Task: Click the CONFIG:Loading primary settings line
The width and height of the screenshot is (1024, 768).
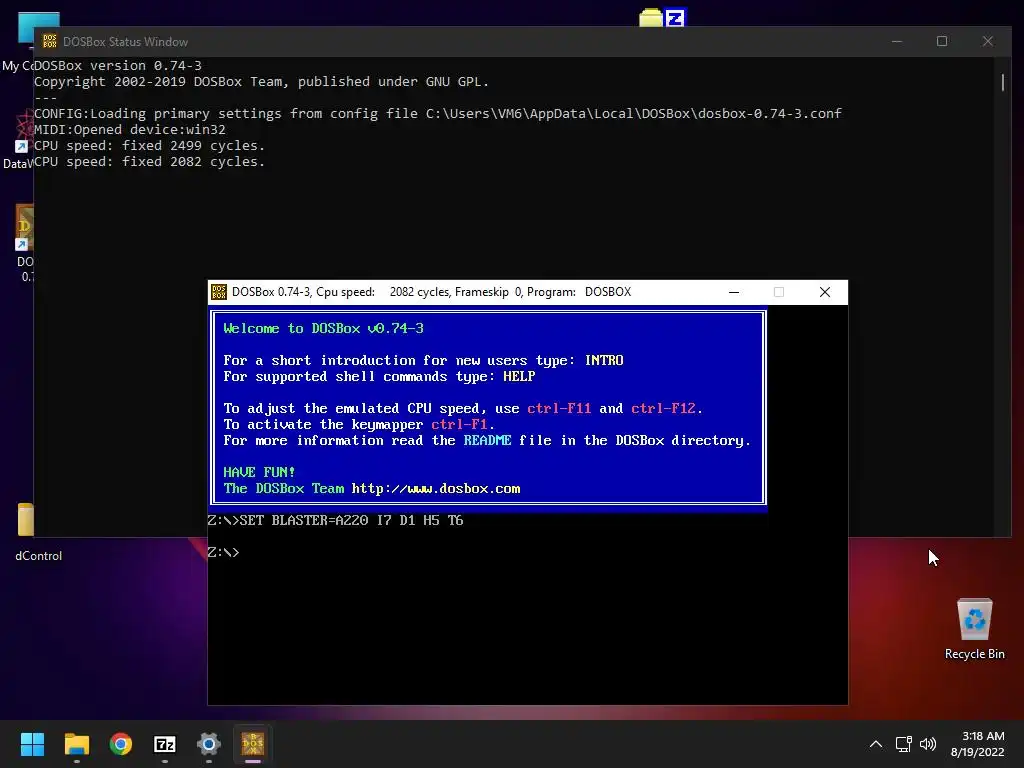Action: coord(438,114)
